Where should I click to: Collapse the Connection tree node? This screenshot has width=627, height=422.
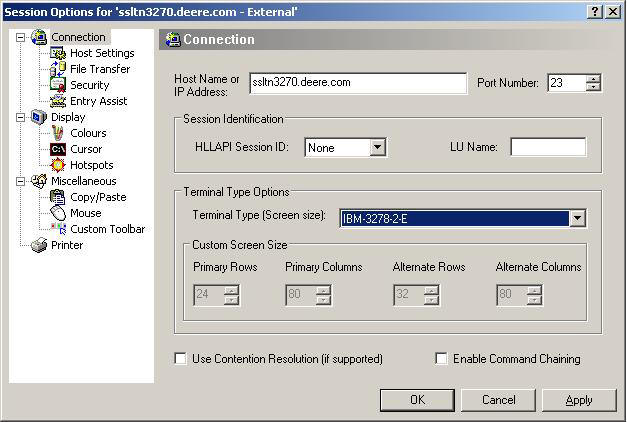click(20, 37)
